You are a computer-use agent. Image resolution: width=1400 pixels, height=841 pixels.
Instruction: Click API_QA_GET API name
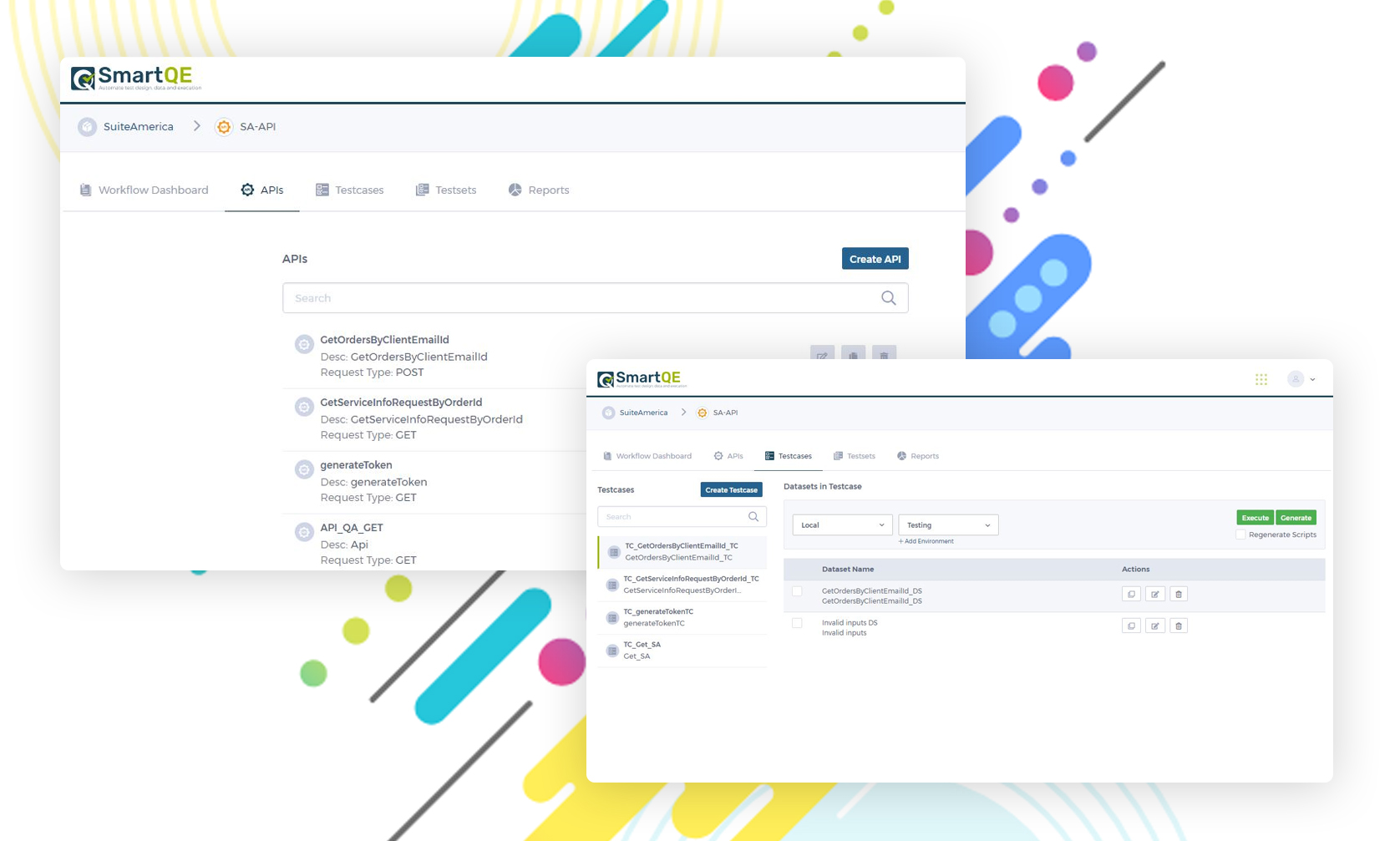click(x=352, y=528)
